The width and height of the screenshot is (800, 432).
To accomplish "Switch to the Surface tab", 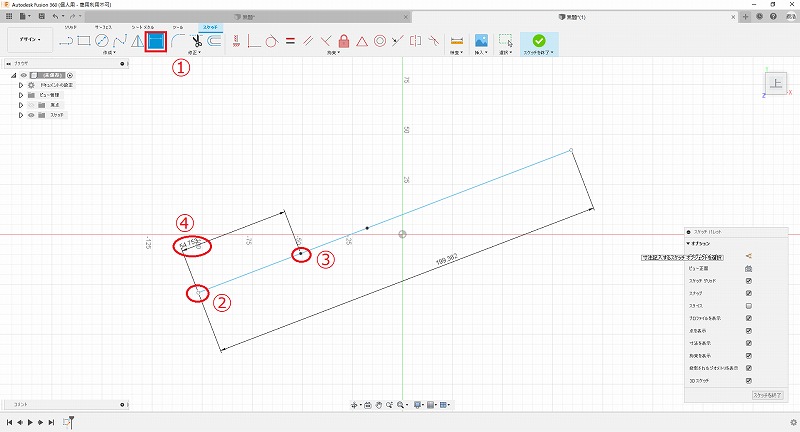I will 105,25.
